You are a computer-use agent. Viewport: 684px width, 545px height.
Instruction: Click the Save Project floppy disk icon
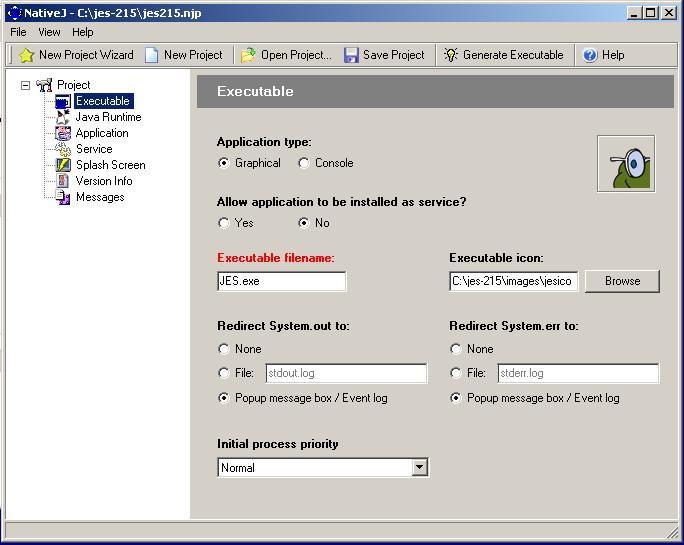point(351,55)
